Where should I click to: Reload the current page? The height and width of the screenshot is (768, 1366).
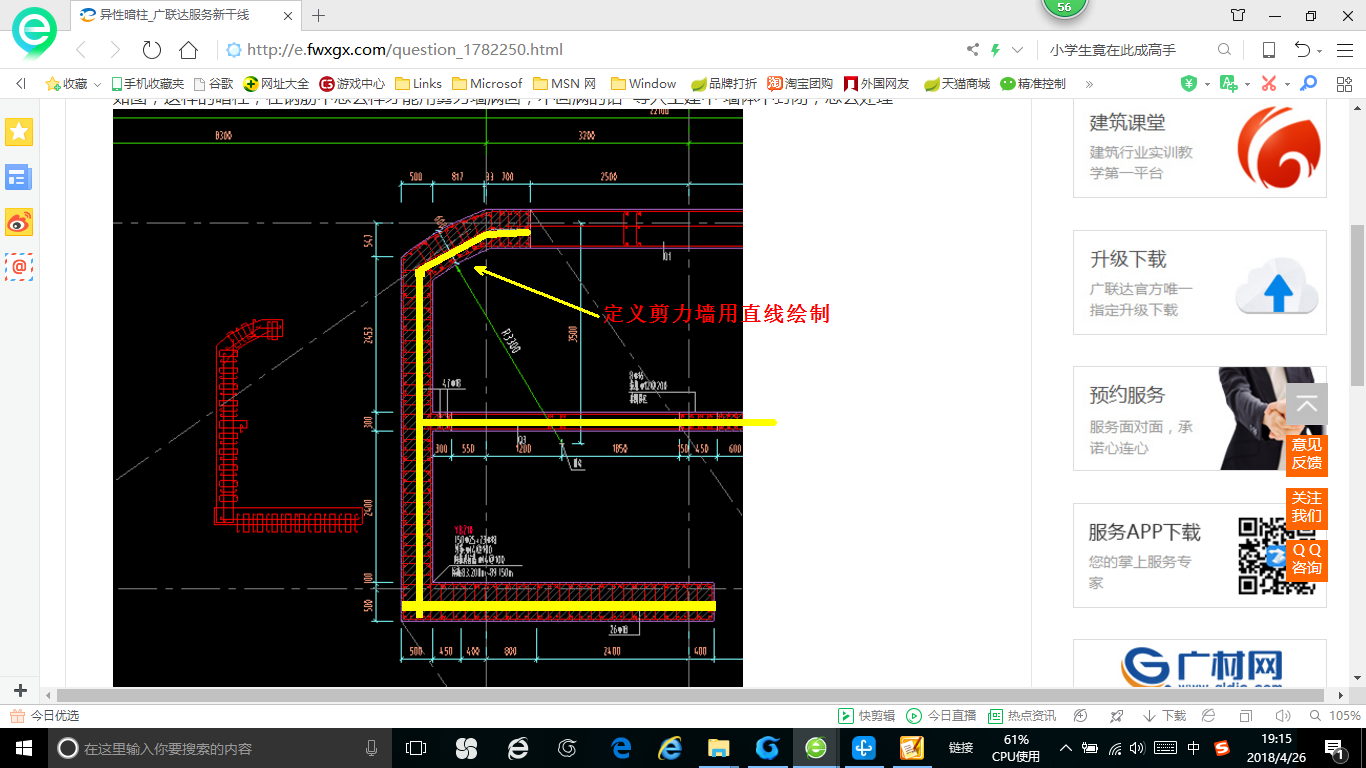point(152,50)
